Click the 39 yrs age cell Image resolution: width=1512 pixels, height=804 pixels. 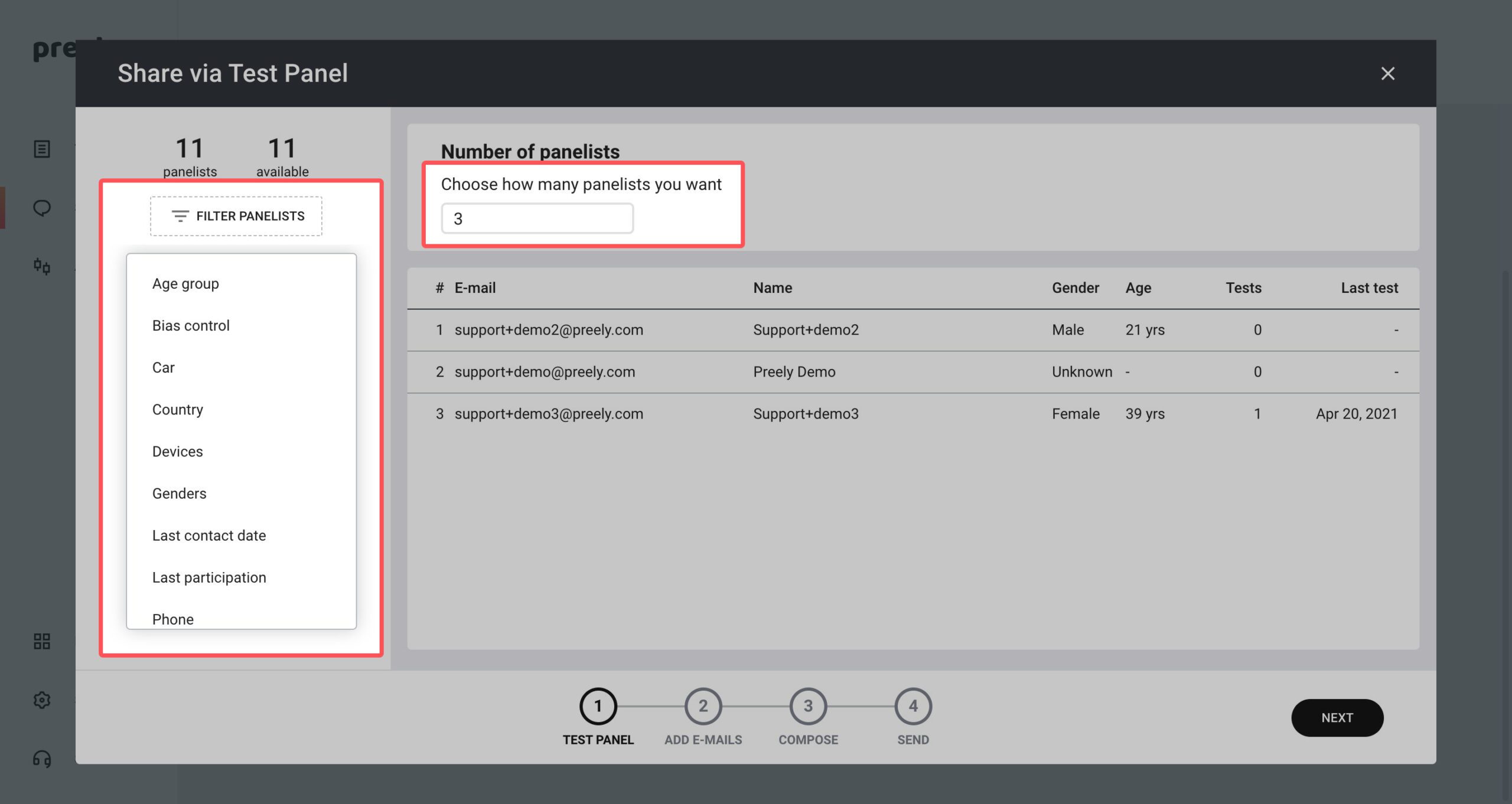[x=1145, y=414]
